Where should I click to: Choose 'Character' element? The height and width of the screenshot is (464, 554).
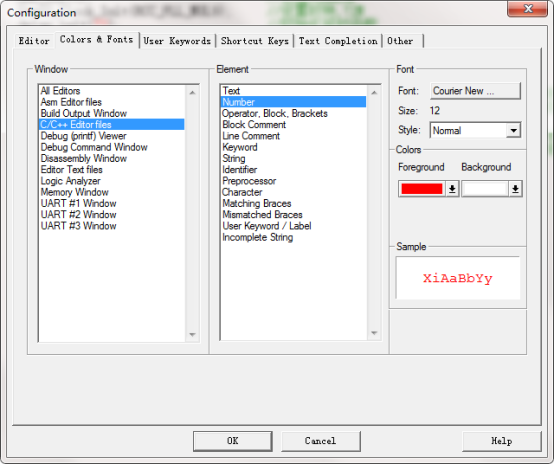click(293, 192)
